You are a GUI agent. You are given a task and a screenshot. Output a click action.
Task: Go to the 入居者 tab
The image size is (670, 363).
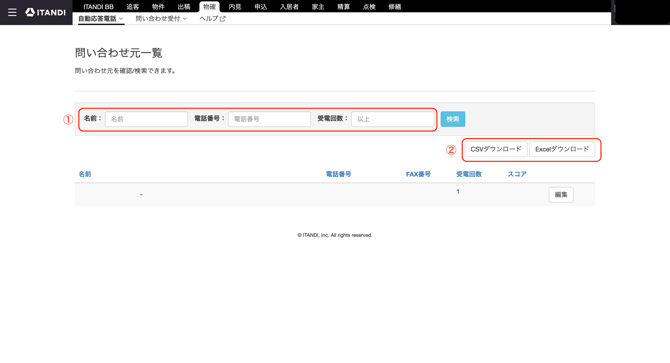289,7
